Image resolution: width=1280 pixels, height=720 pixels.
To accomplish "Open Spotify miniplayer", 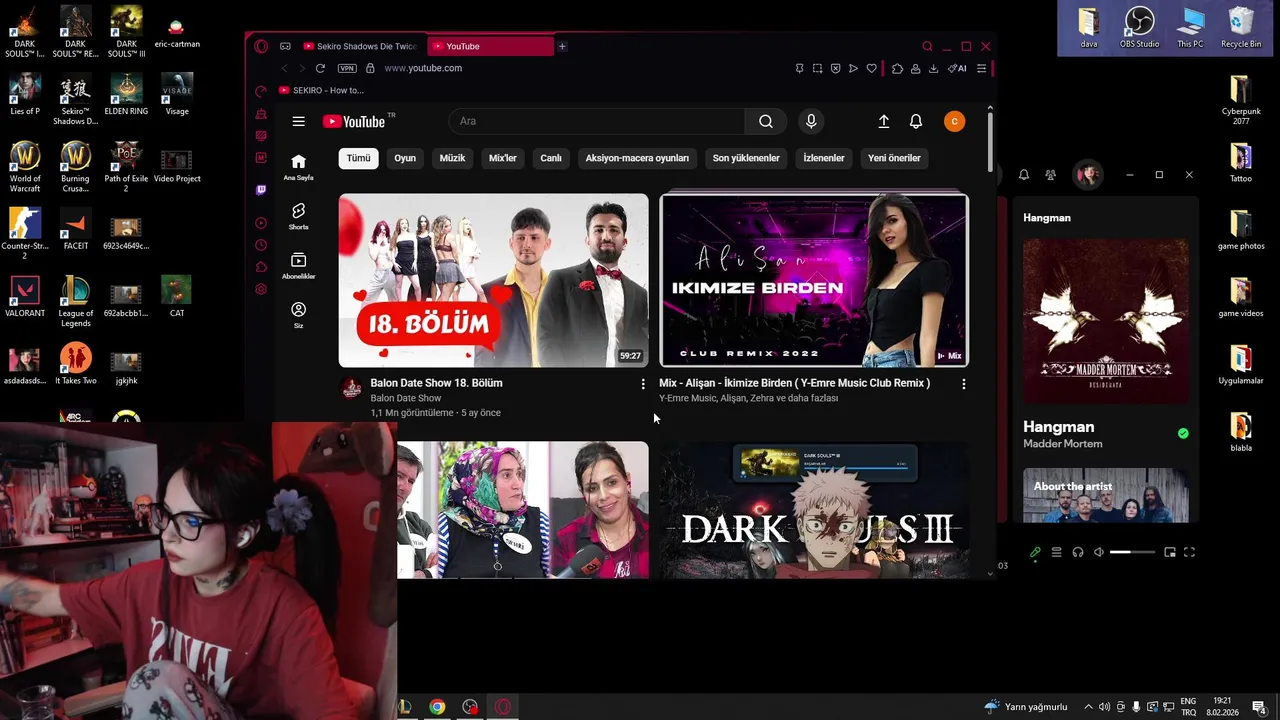I will [1169, 552].
